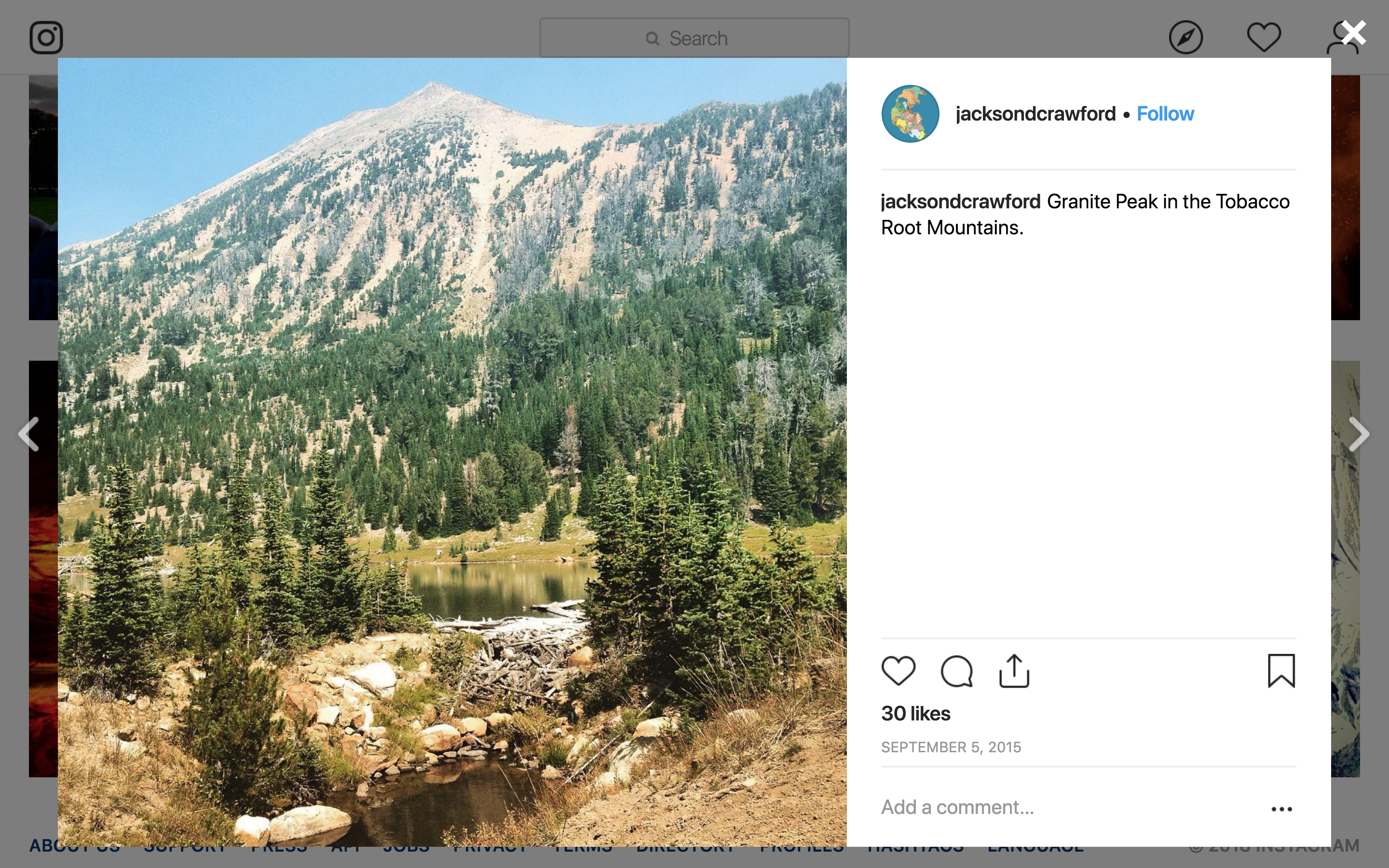Screen dimensions: 1389x868
Task: Click the jacksondcrawford profile avatar
Action: (910, 114)
